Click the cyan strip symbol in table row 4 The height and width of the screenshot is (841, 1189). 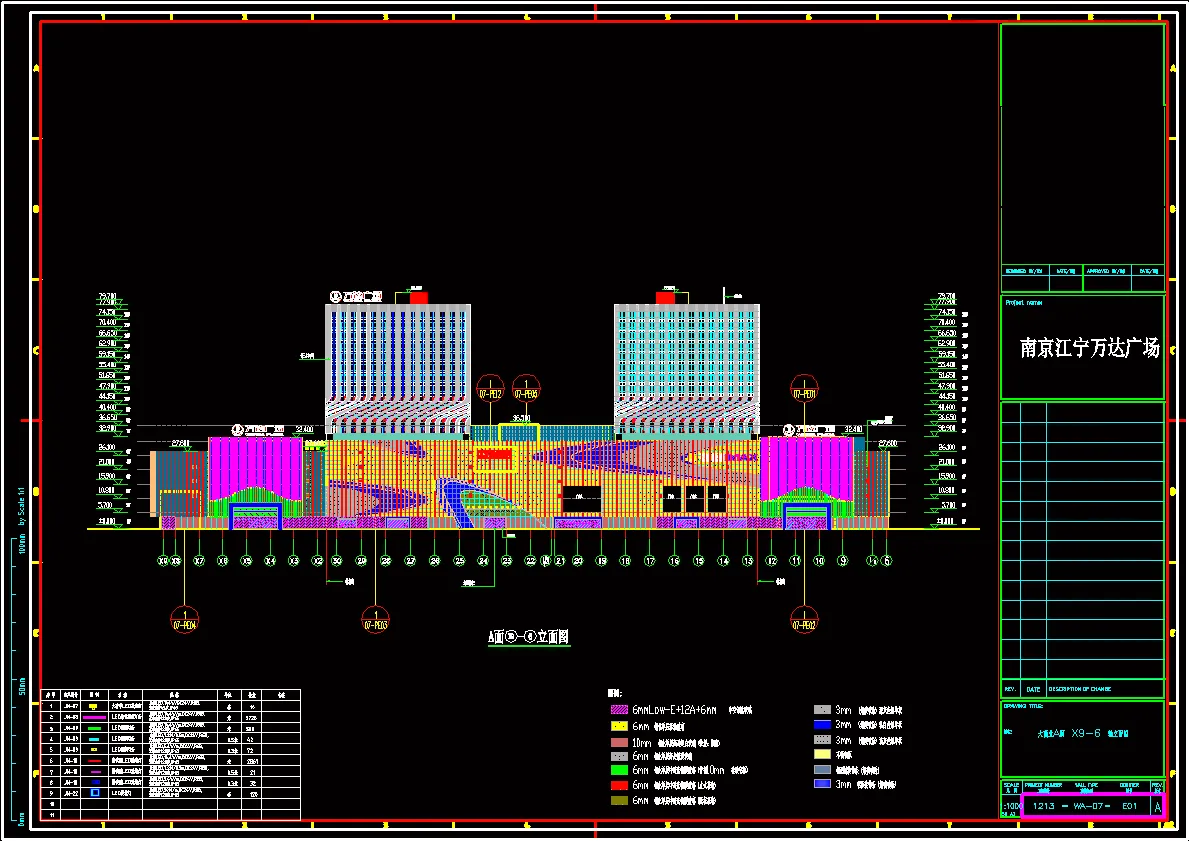tap(94, 739)
